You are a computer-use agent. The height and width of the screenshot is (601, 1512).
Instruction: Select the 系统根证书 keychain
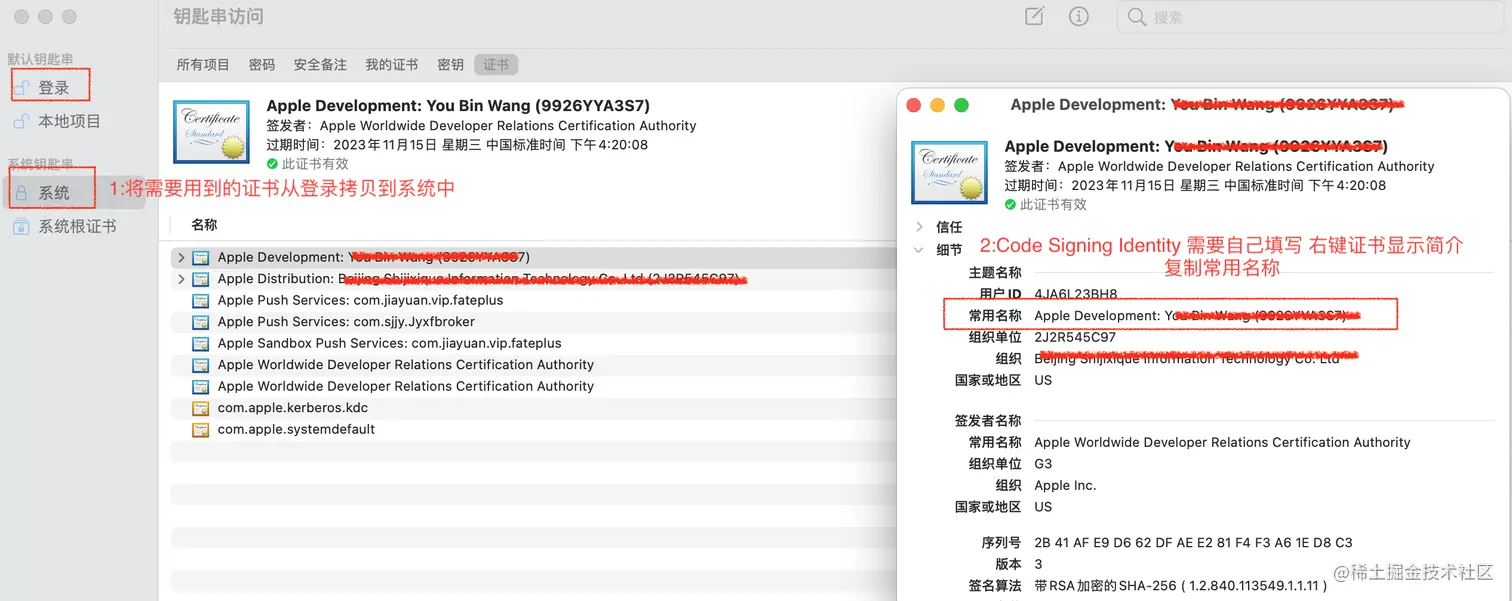[x=77, y=226]
